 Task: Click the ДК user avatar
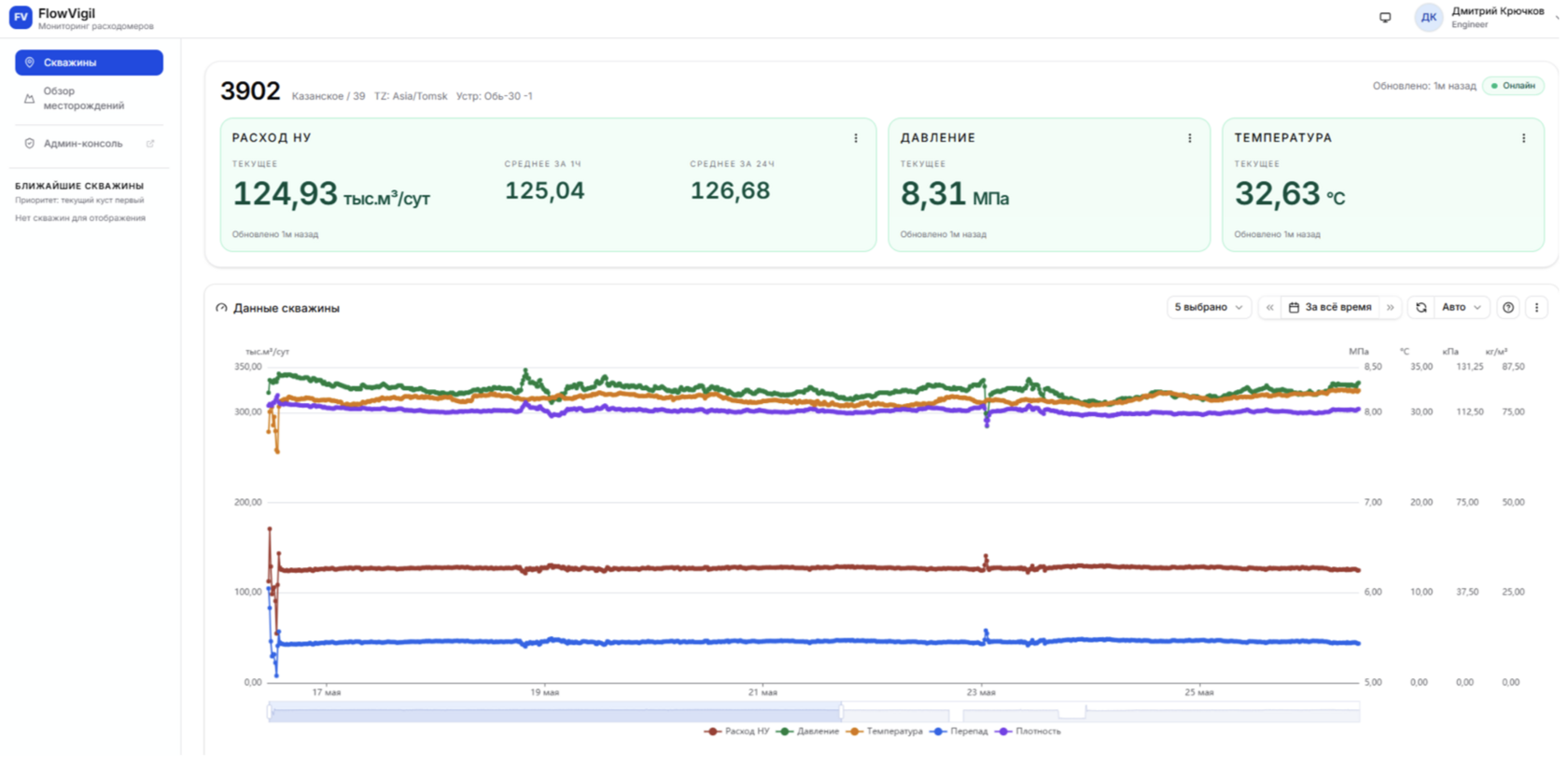[x=1428, y=17]
